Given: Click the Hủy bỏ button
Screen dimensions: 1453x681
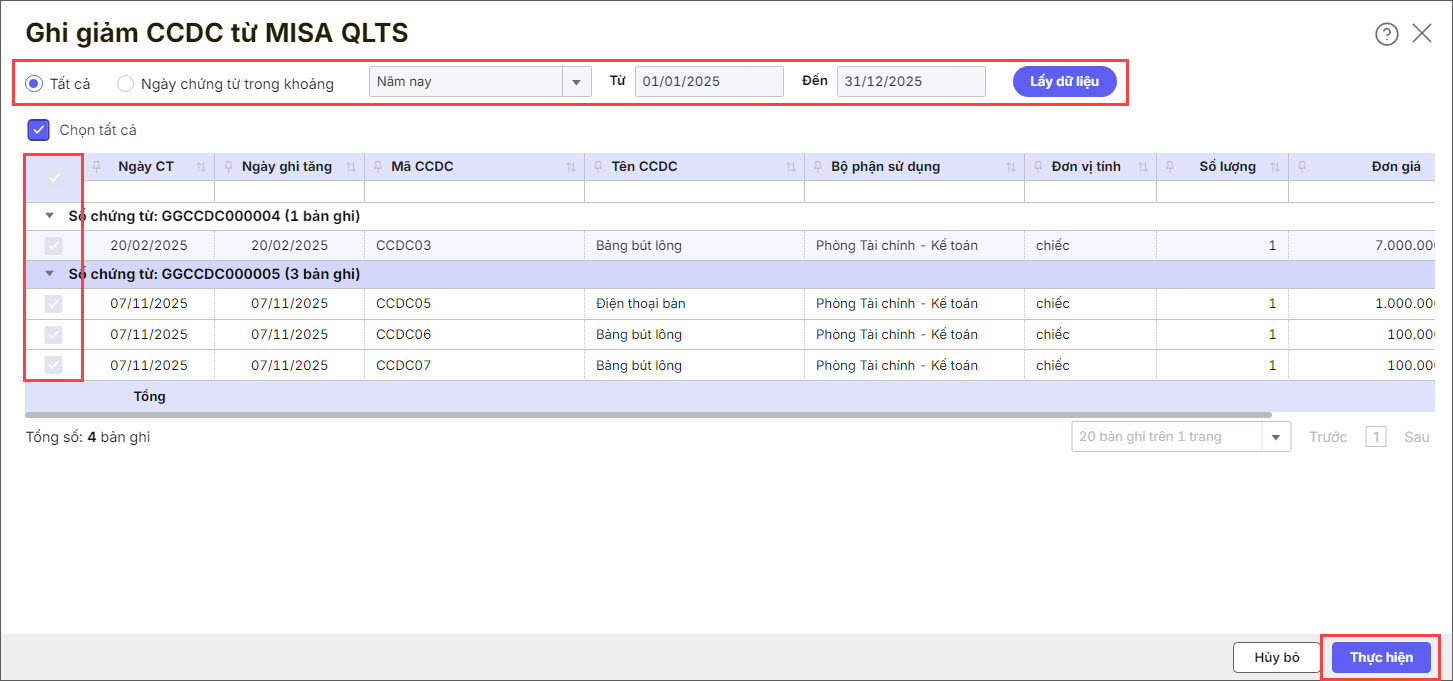Looking at the screenshot, I should coord(1276,657).
